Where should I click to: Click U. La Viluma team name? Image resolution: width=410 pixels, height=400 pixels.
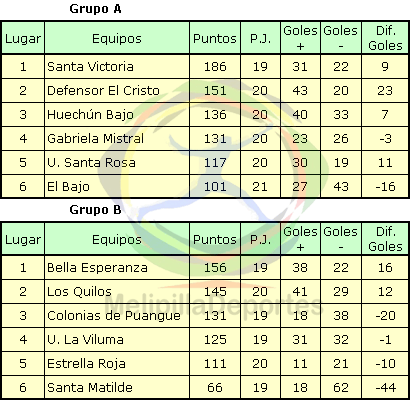point(85,340)
